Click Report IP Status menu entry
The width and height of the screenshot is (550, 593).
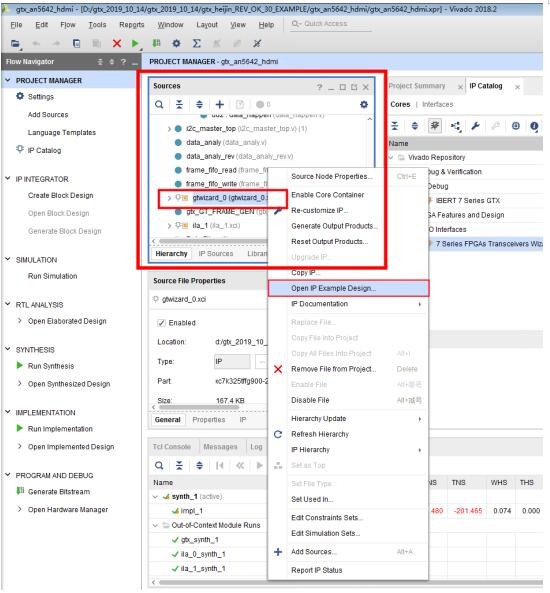317,570
